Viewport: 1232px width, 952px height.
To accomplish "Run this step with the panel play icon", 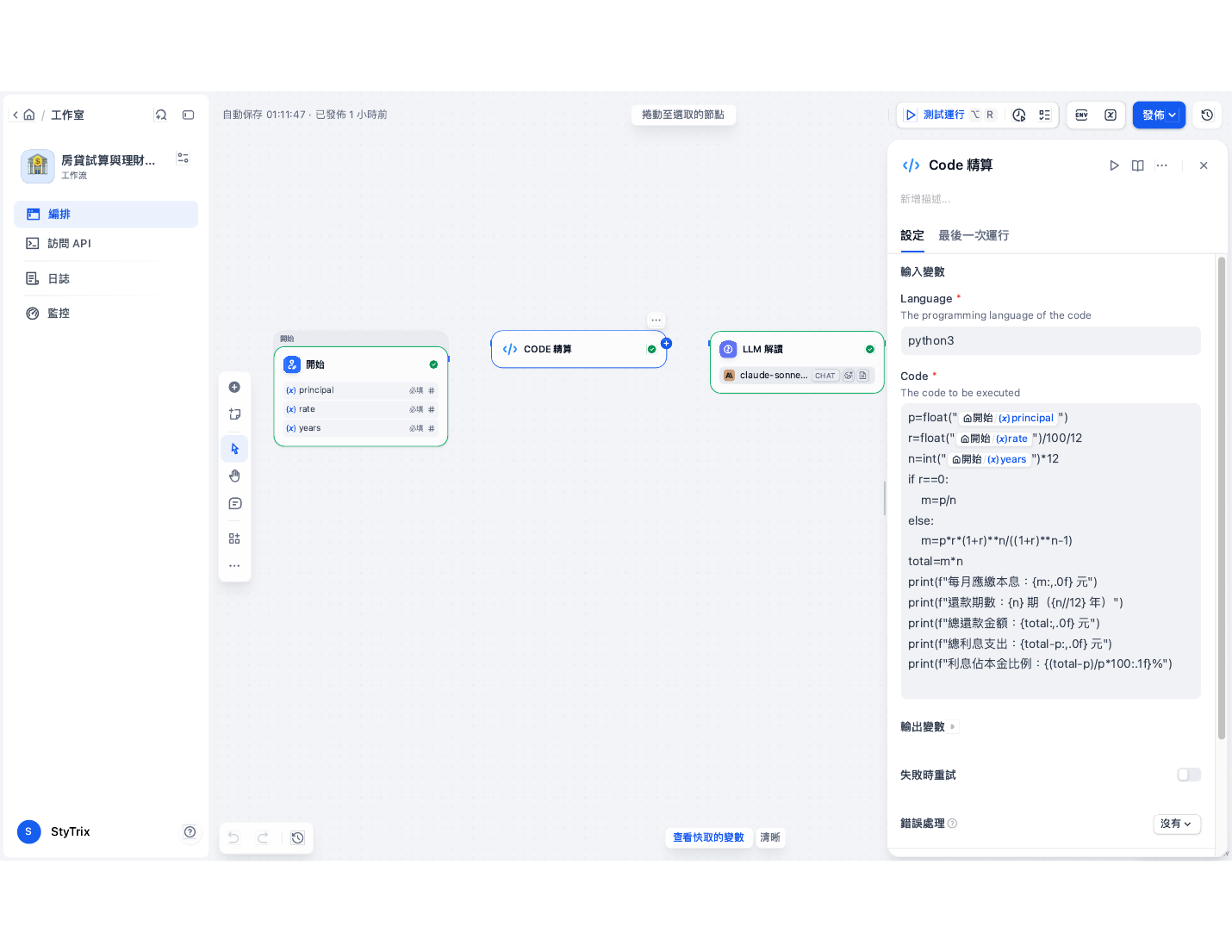I will point(1114,165).
